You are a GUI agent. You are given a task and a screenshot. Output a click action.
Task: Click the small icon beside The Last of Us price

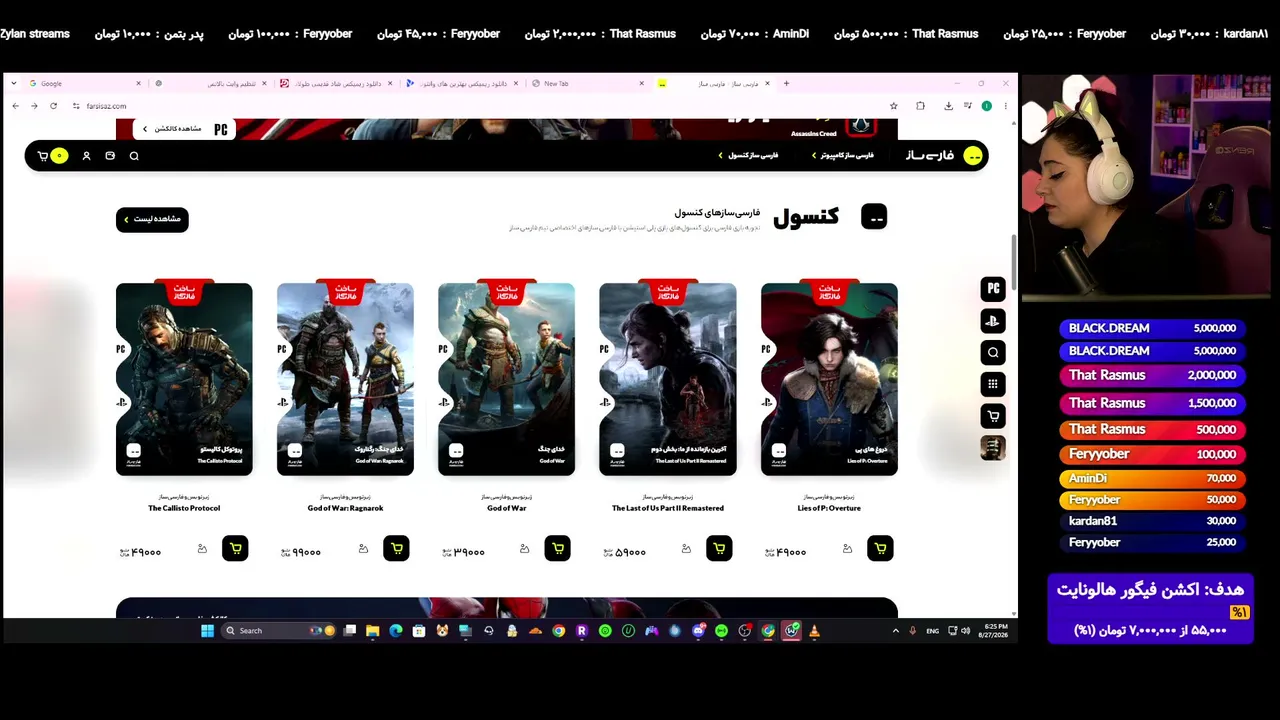(x=686, y=548)
